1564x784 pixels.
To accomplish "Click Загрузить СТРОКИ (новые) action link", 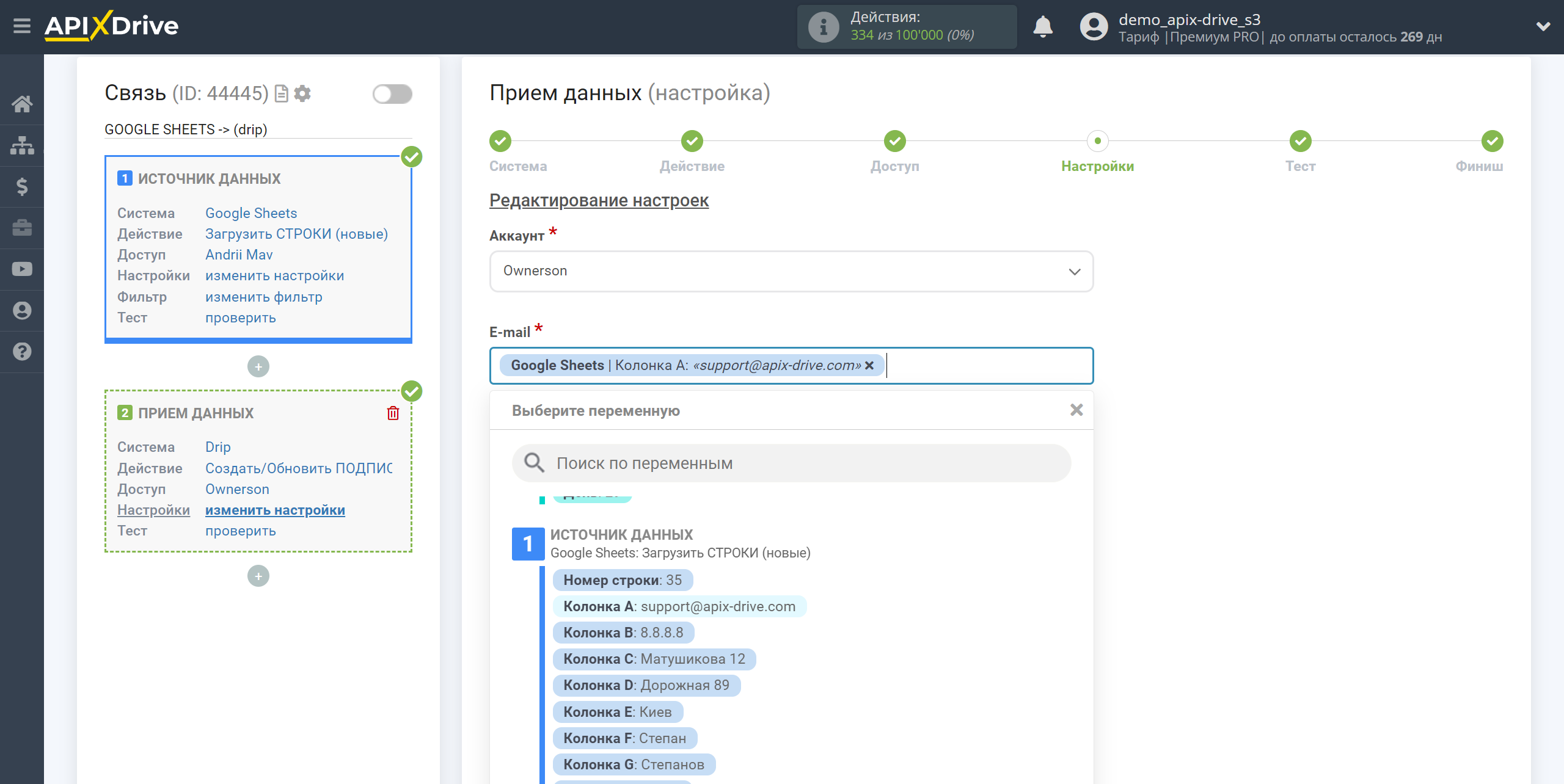I will (x=296, y=234).
